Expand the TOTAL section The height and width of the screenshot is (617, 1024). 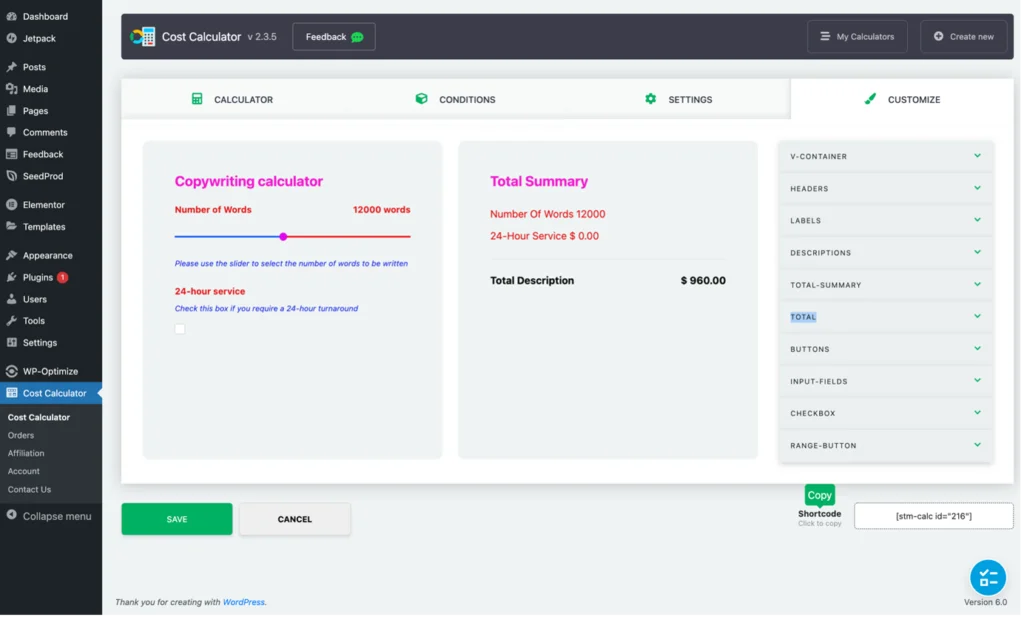click(888, 317)
